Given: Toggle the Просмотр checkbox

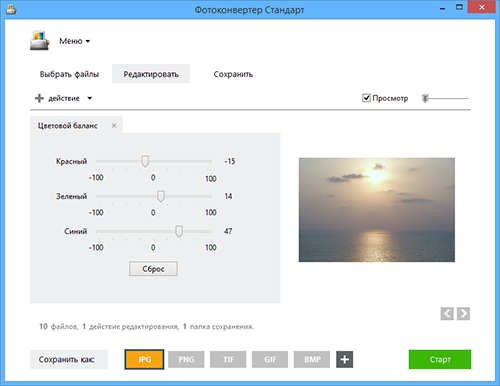Looking at the screenshot, I should click(366, 98).
